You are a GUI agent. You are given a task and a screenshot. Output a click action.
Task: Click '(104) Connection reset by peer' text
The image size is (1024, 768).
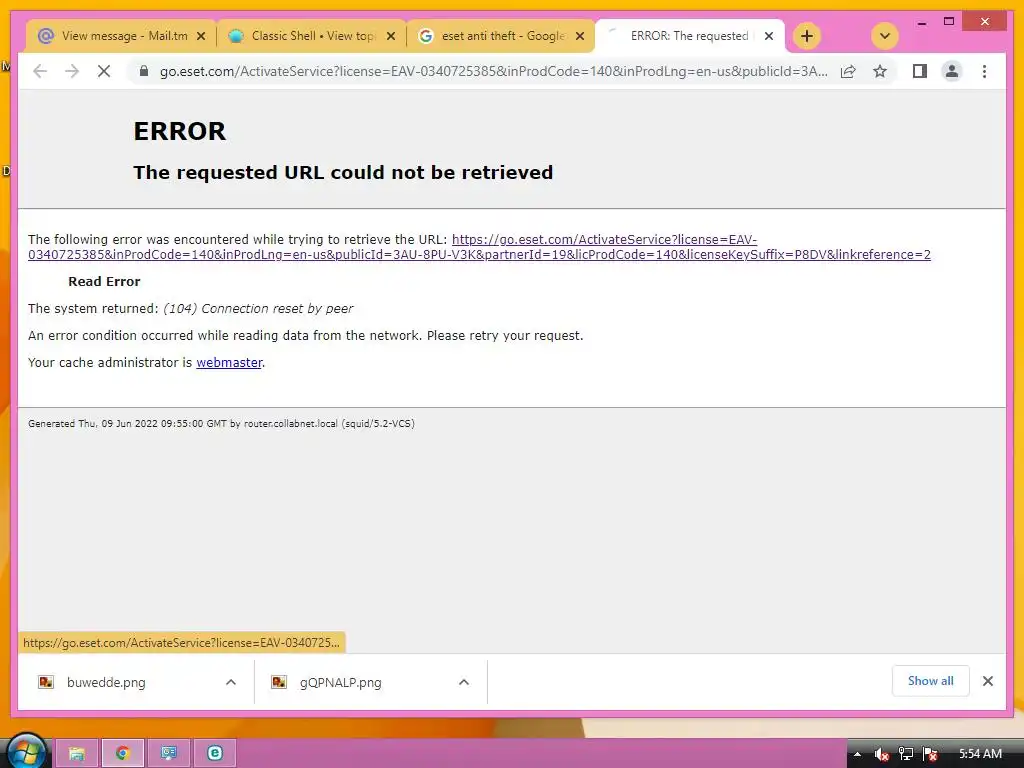[258, 308]
